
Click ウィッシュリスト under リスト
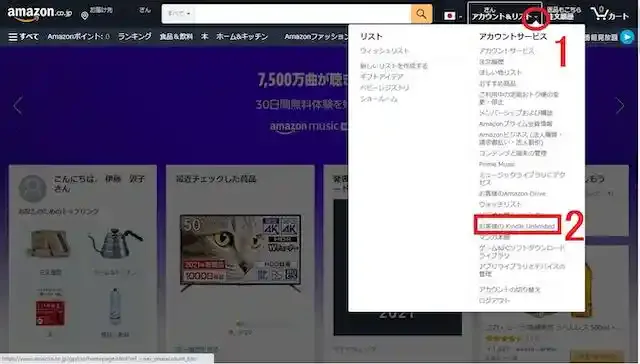(x=384, y=51)
